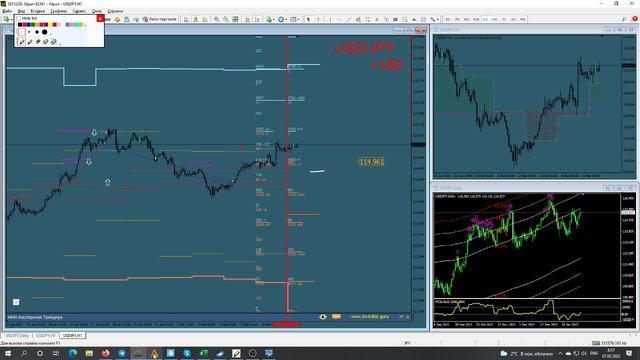Select the highlighter ink tool
This screenshot has height=360, width=640.
(38, 42)
